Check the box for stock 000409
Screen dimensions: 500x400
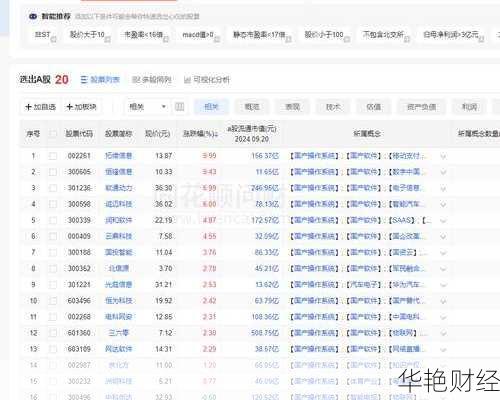coord(53,236)
